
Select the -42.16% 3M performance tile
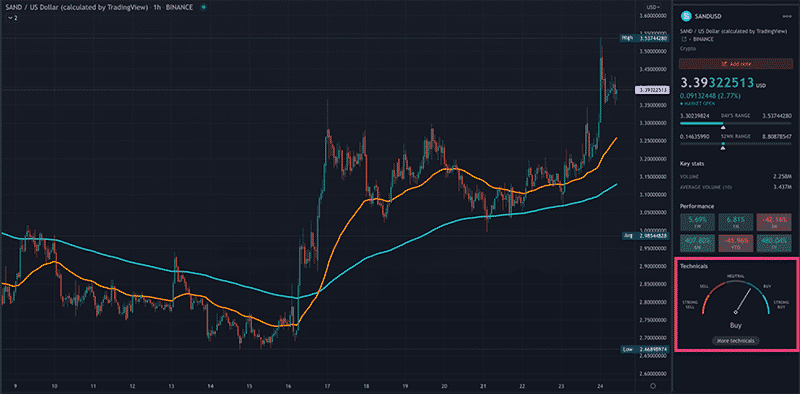pos(773,223)
